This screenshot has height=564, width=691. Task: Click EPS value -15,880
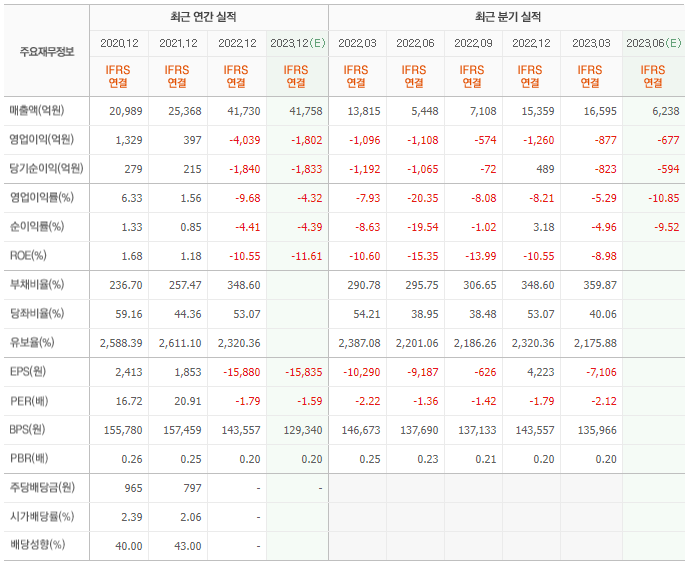[x=242, y=372]
